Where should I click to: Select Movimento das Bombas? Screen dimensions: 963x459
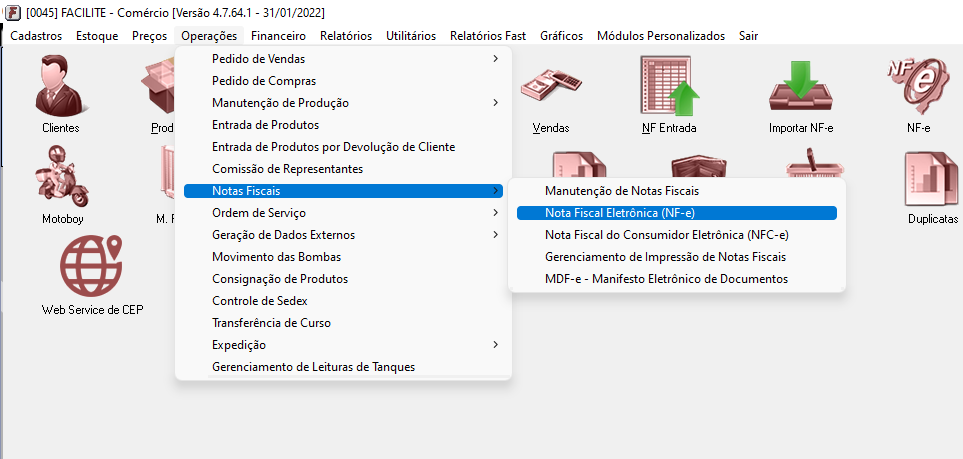point(343,257)
